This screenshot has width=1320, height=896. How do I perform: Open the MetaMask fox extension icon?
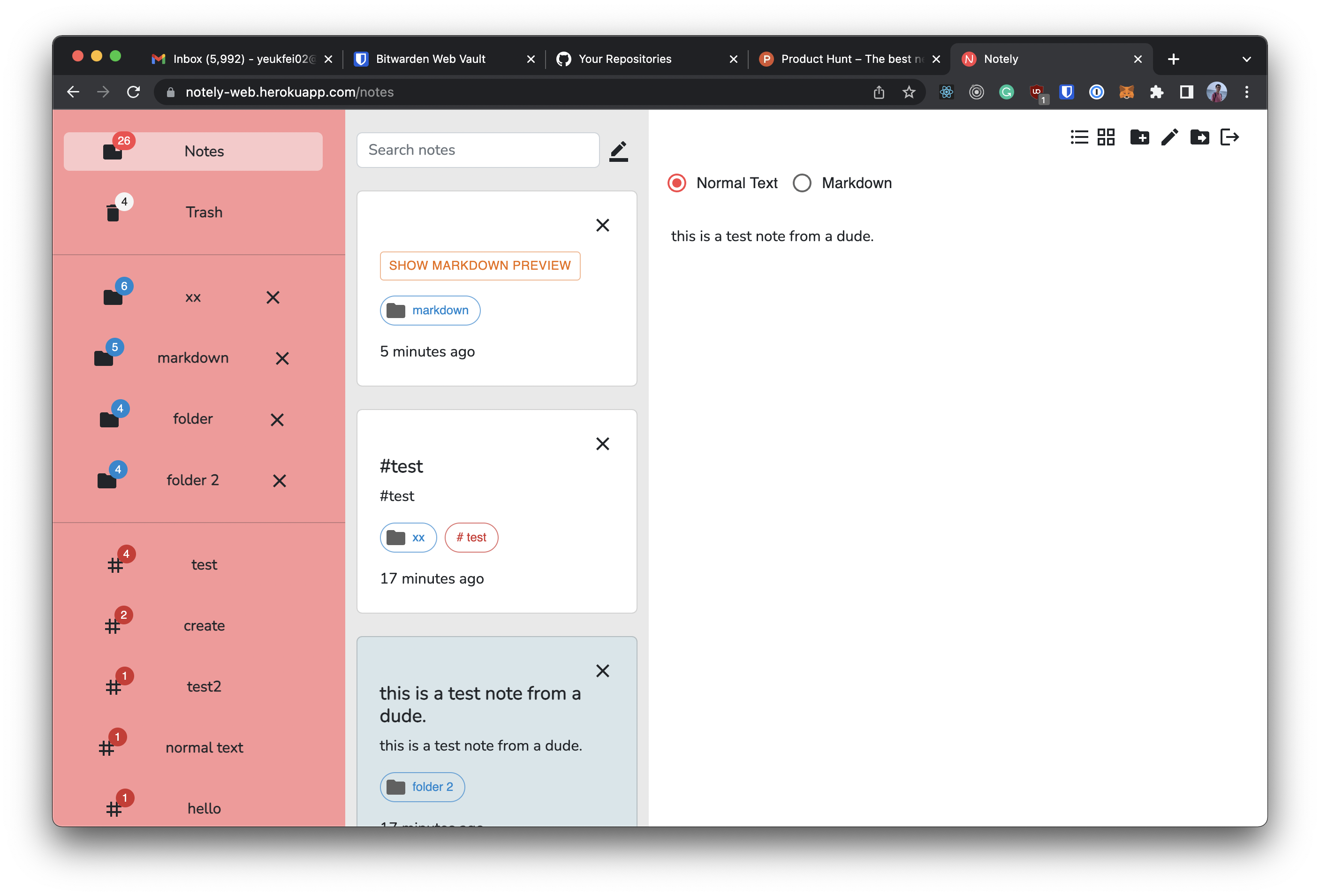[x=1126, y=92]
